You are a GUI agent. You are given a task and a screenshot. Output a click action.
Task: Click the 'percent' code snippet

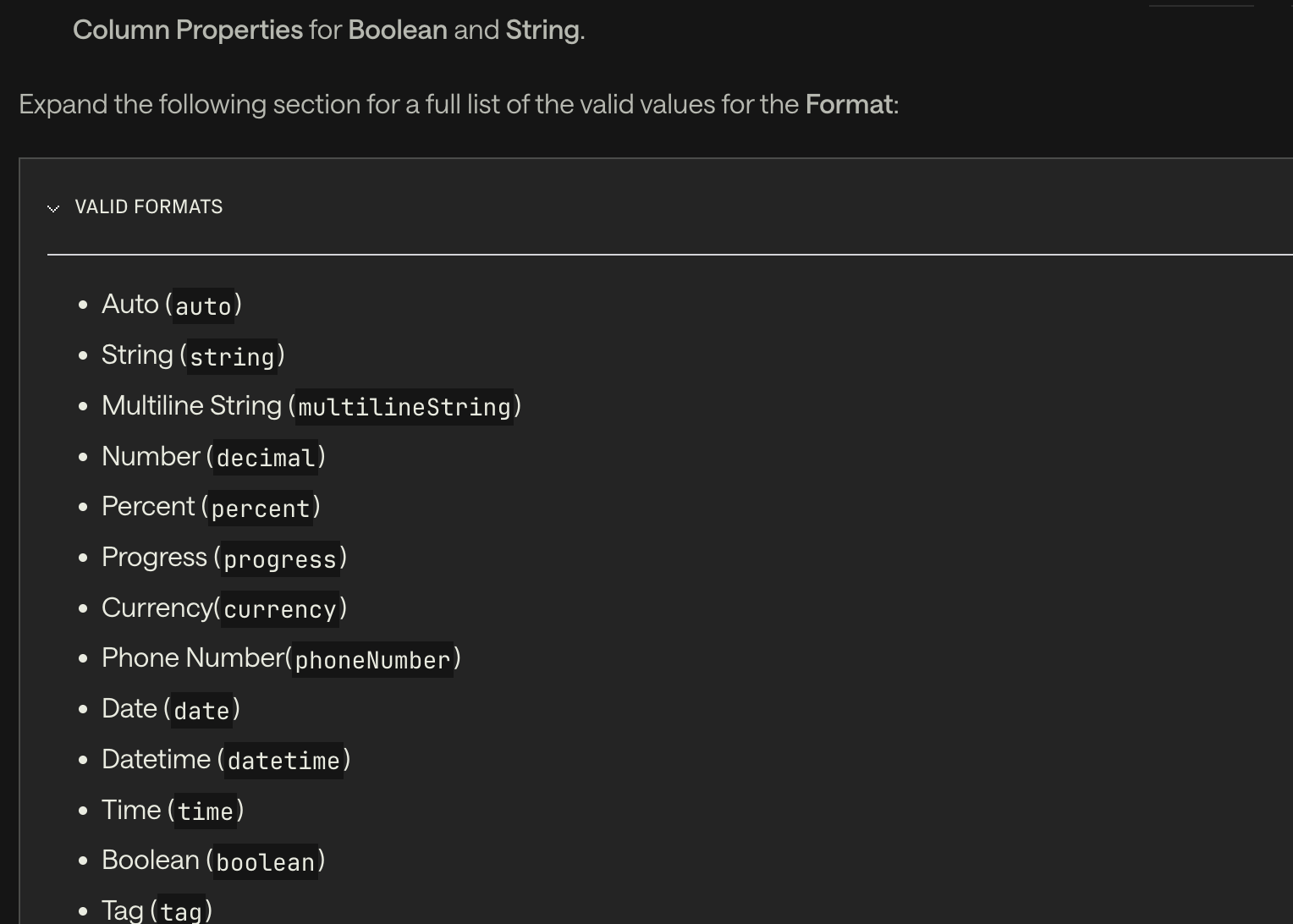tap(261, 509)
